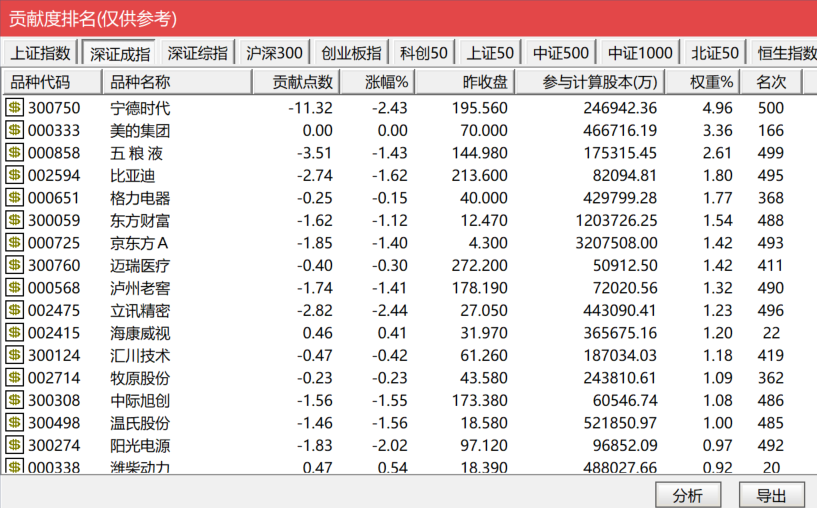Switch to the 上证50 tab
This screenshot has width=817, height=508.
coord(490,53)
